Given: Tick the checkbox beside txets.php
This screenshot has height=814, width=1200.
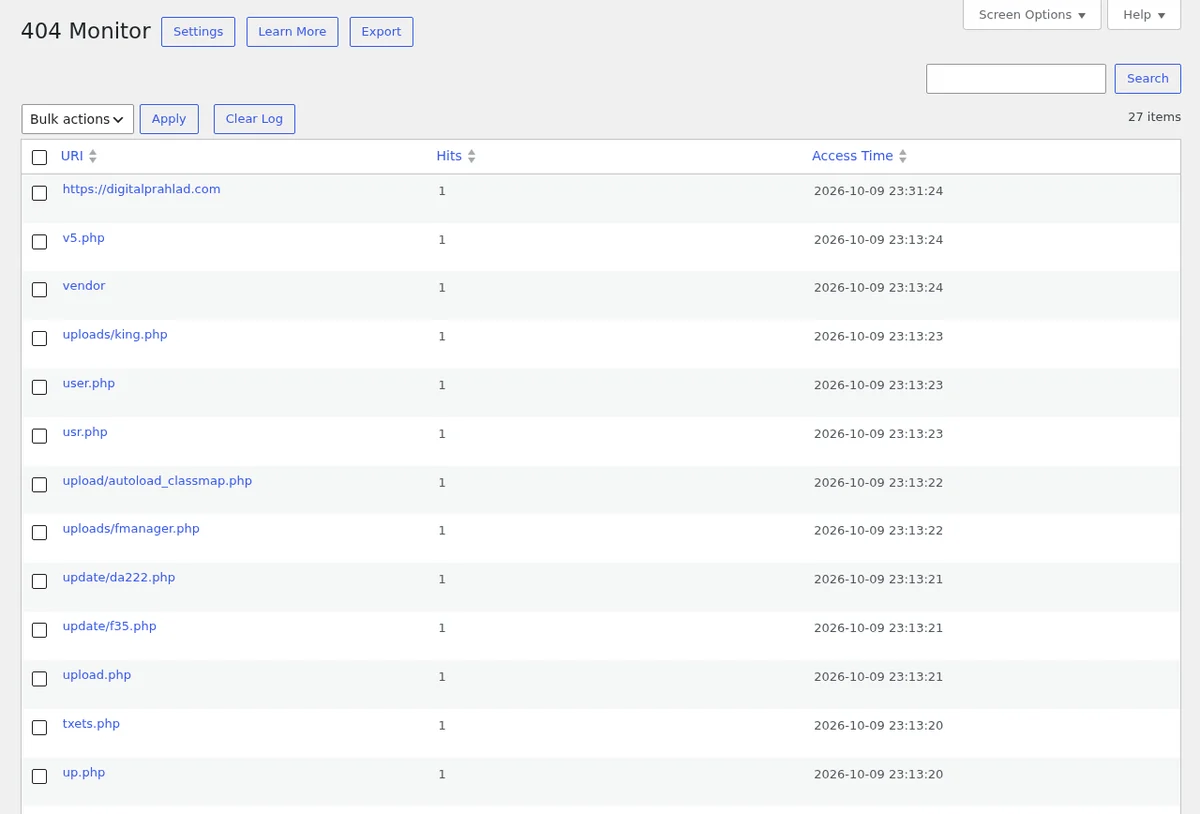Looking at the screenshot, I should [x=39, y=727].
